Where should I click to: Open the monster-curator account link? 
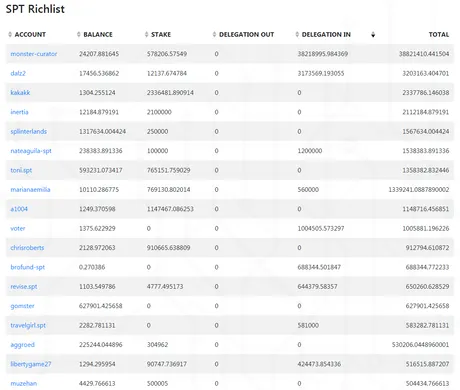[34, 54]
